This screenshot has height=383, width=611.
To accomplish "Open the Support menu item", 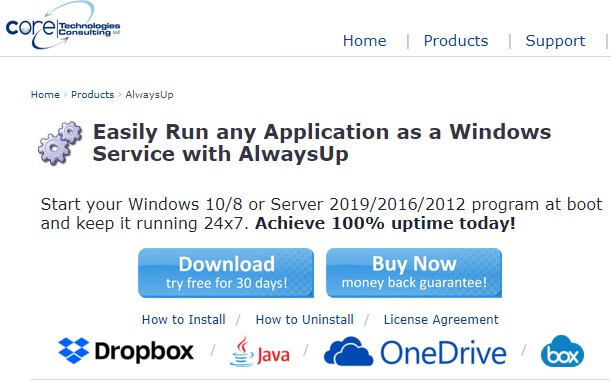I will [x=555, y=41].
